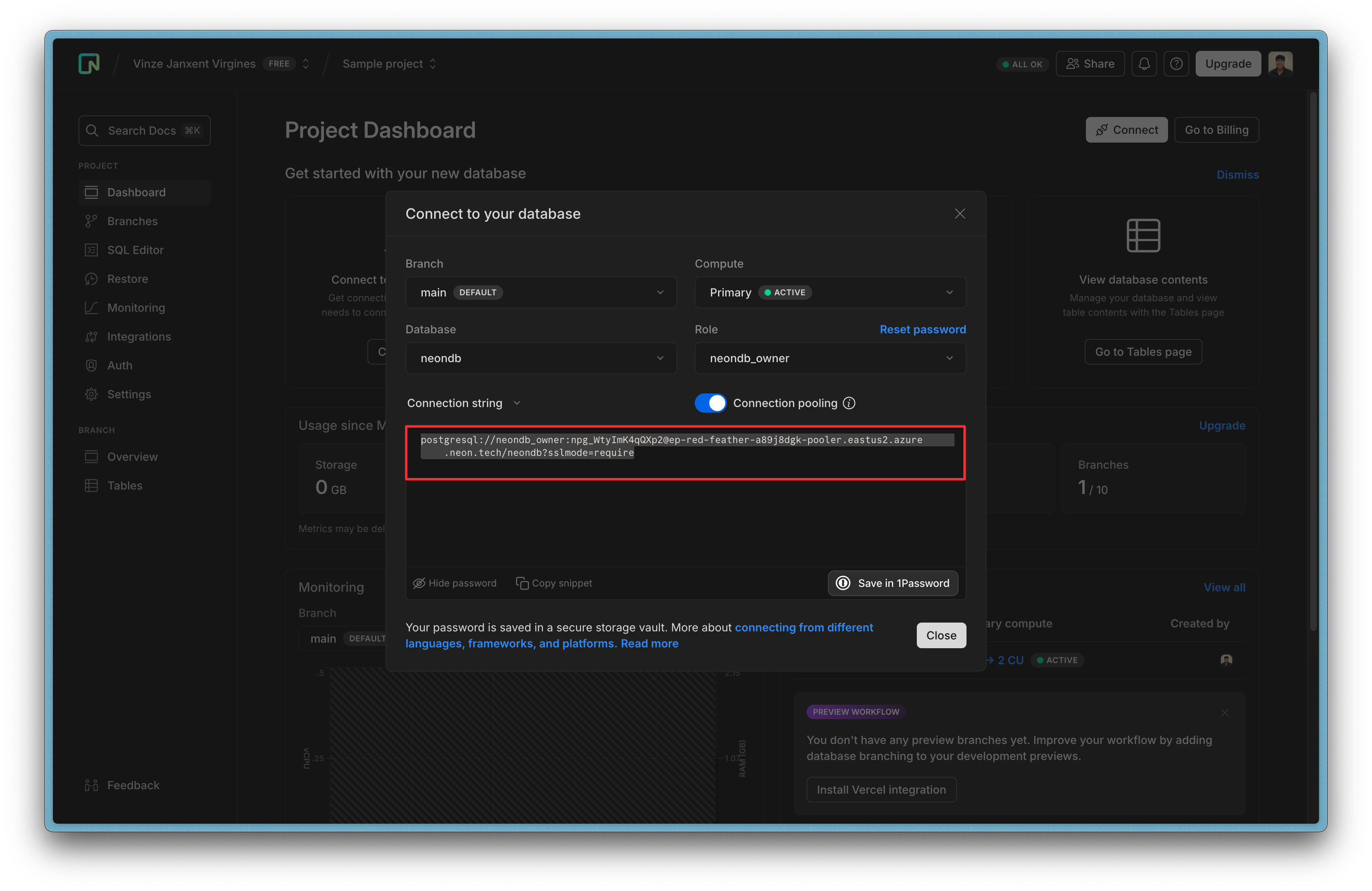The width and height of the screenshot is (1372, 891).
Task: Open the Compute Primary dropdown
Action: pos(829,292)
